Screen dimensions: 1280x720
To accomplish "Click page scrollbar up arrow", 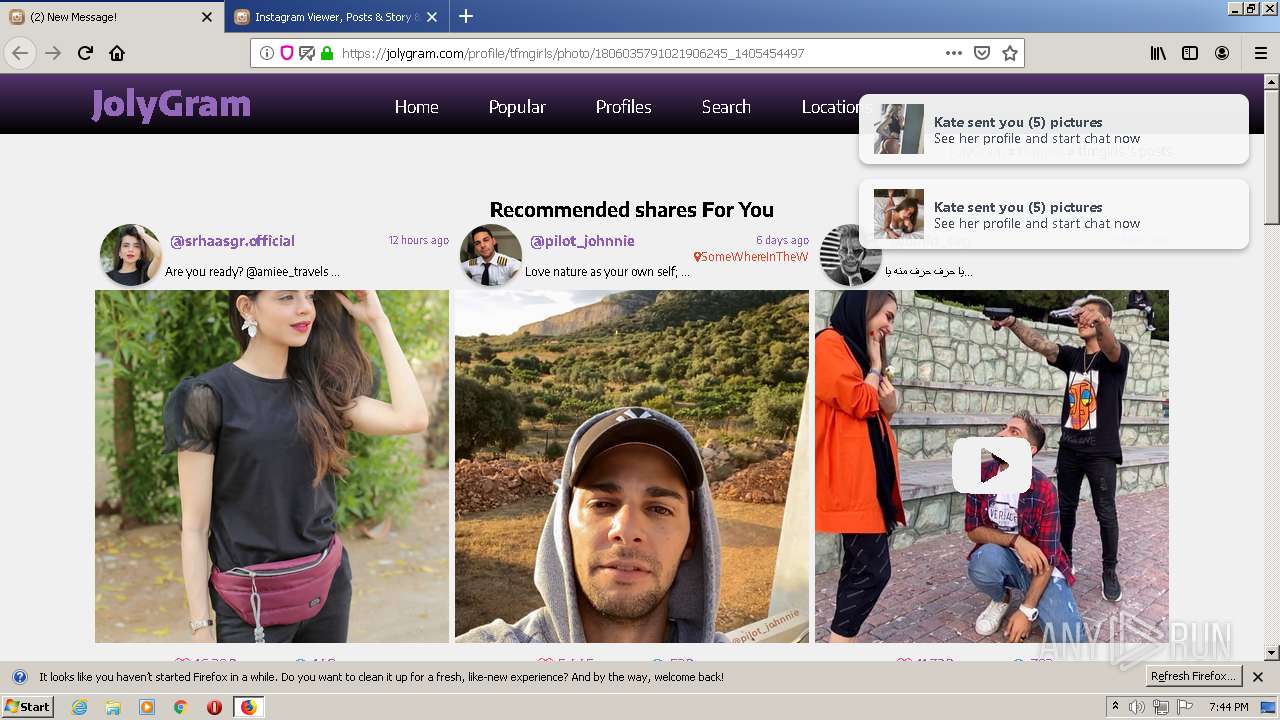I will [1272, 82].
